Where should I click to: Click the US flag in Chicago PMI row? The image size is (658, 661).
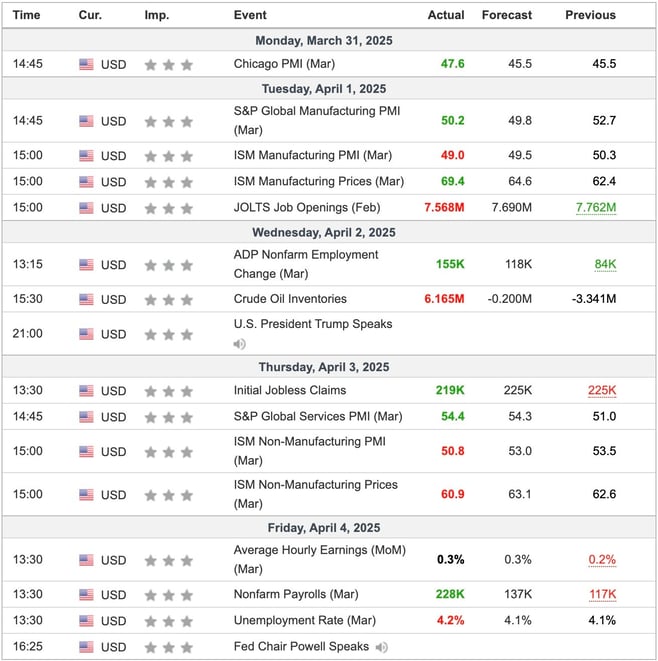86,64
